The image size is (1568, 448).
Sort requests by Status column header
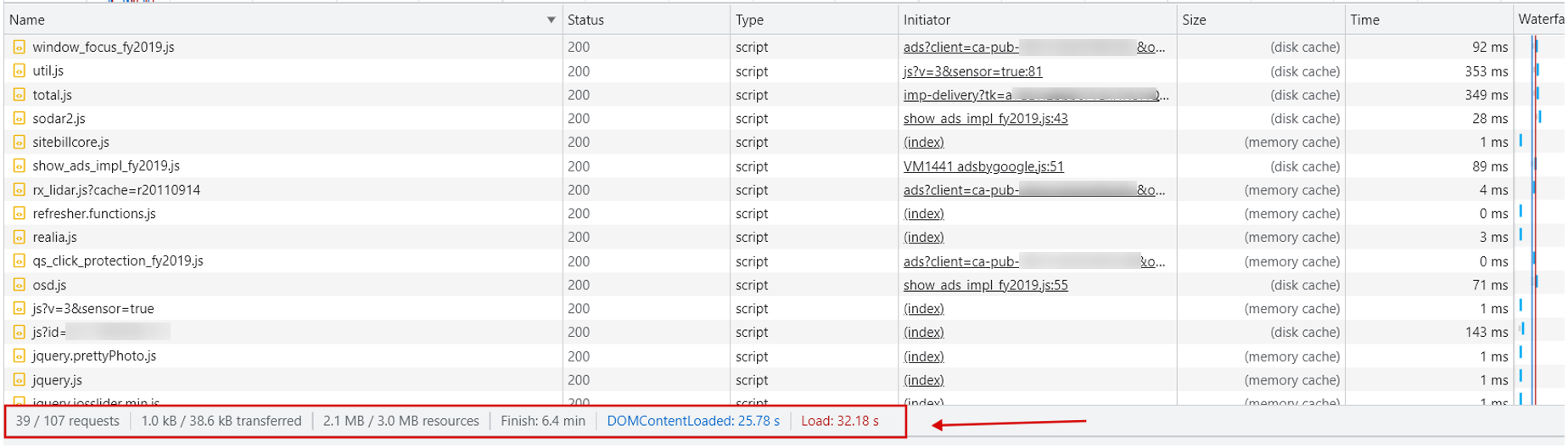pos(585,20)
